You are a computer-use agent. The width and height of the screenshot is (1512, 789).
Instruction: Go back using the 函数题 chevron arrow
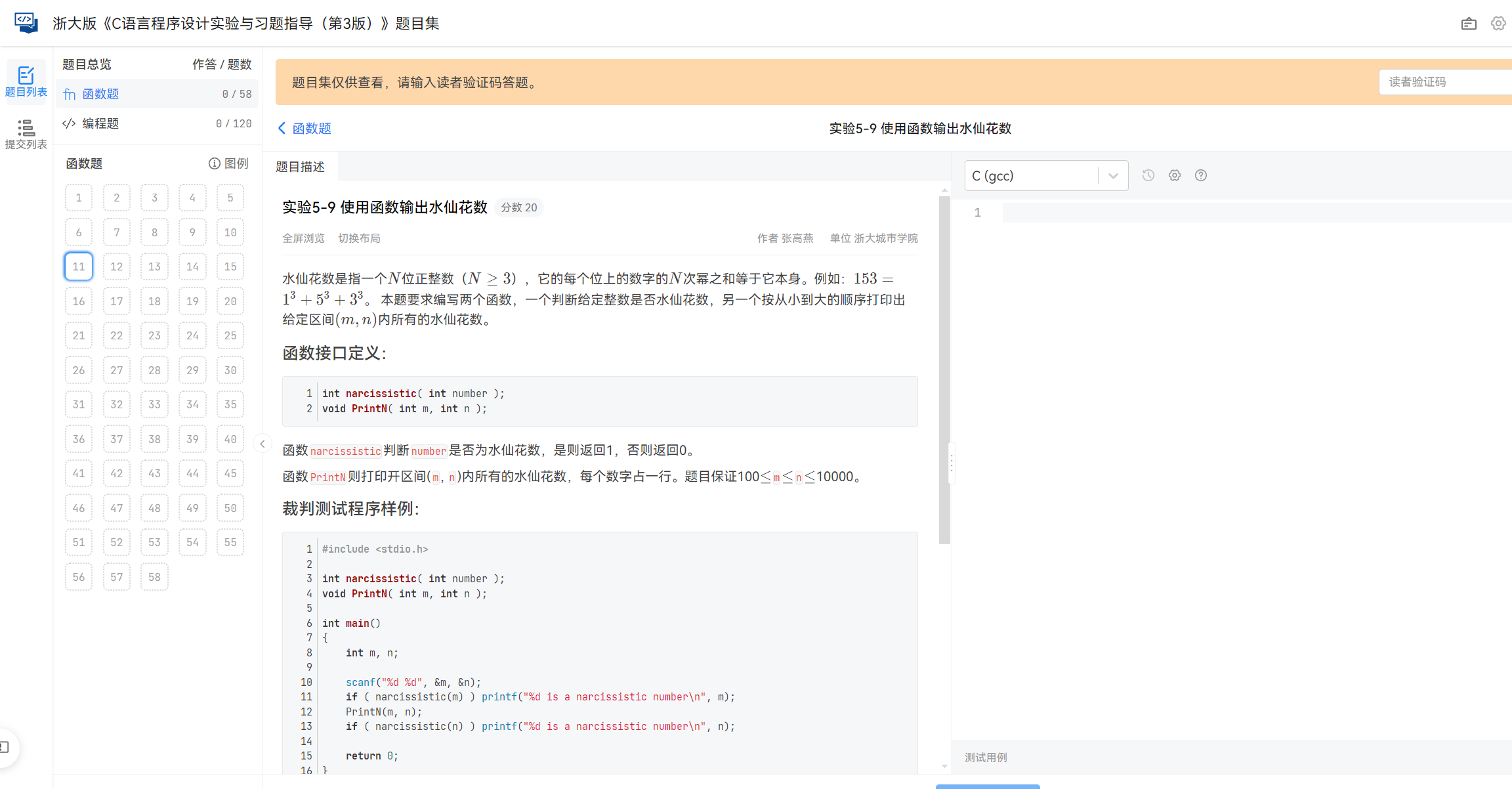pos(282,128)
